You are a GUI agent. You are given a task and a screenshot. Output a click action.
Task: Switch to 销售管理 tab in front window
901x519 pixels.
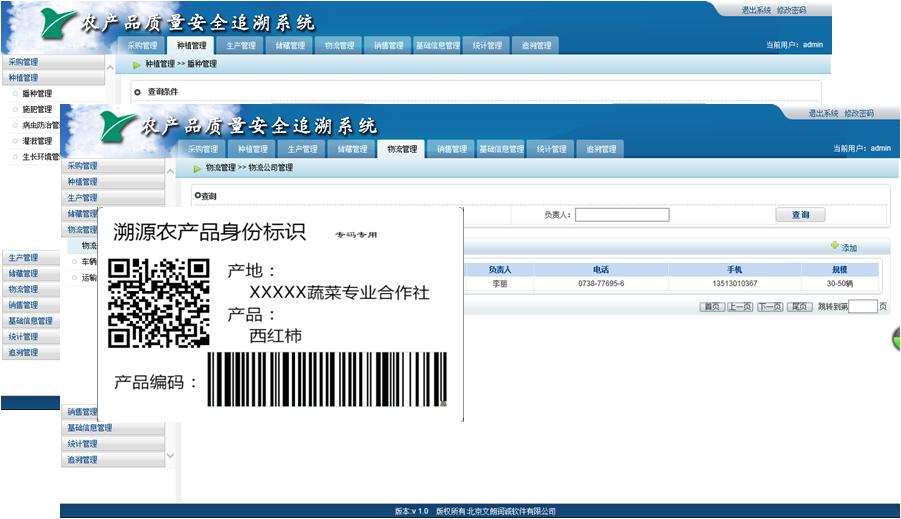click(452, 149)
